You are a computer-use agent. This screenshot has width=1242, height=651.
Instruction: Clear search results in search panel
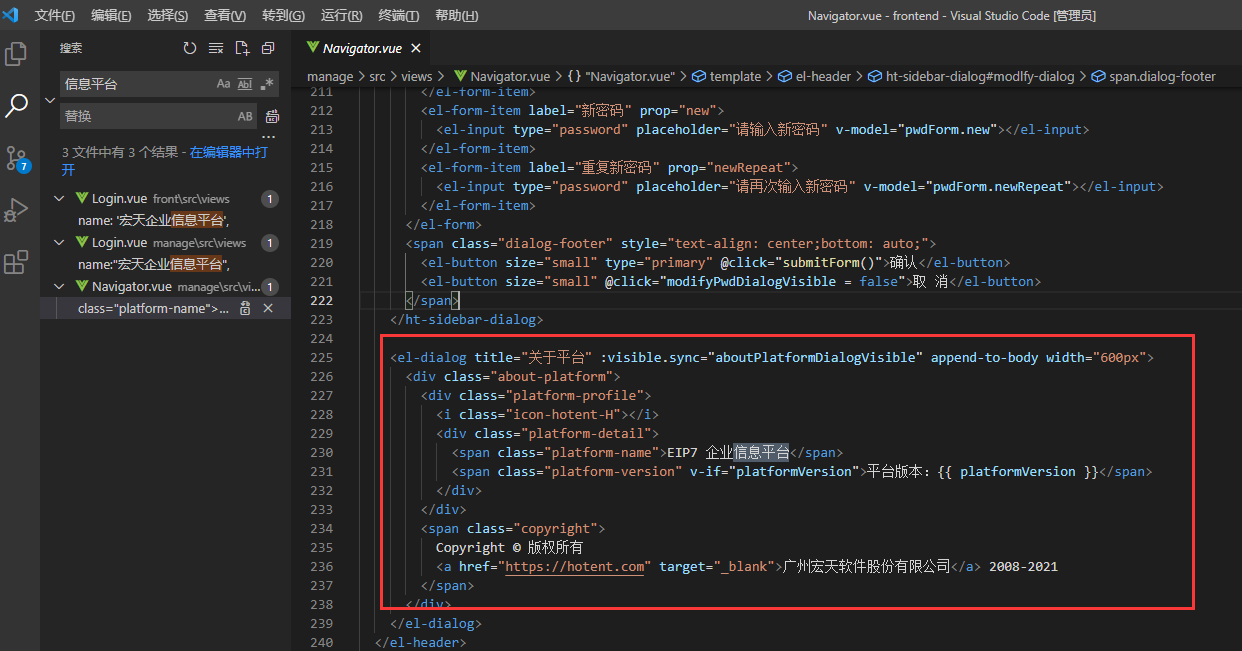pyautogui.click(x=216, y=48)
